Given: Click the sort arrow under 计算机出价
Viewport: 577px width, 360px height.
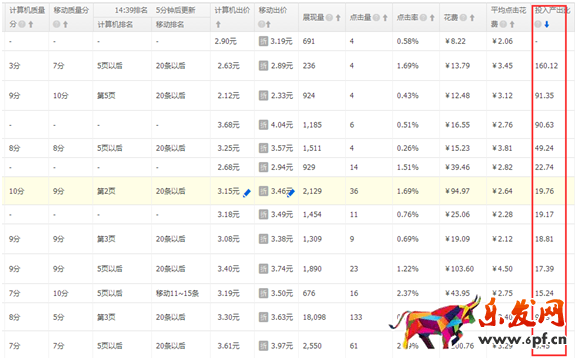Looking at the screenshot, I should [218, 25].
